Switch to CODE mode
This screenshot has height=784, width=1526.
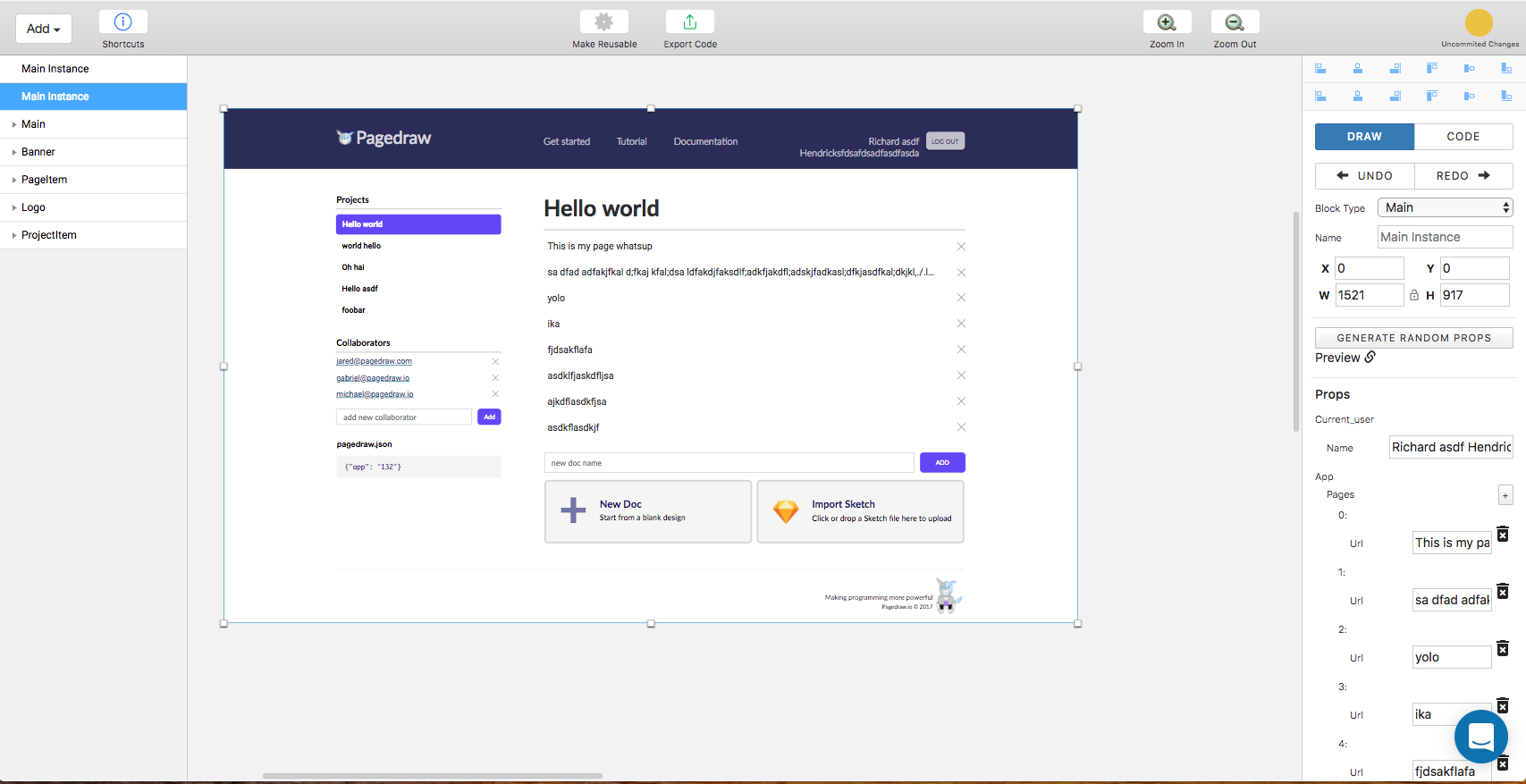pyautogui.click(x=1463, y=137)
